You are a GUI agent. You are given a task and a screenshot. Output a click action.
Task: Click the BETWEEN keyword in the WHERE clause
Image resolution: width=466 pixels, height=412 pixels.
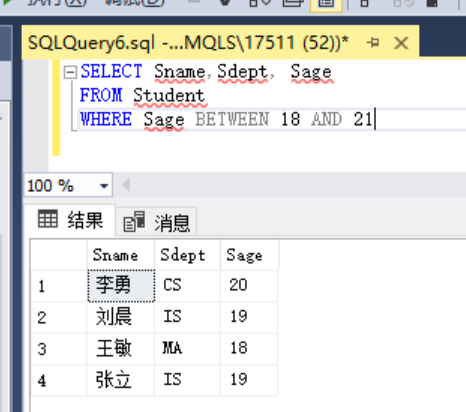point(232,119)
